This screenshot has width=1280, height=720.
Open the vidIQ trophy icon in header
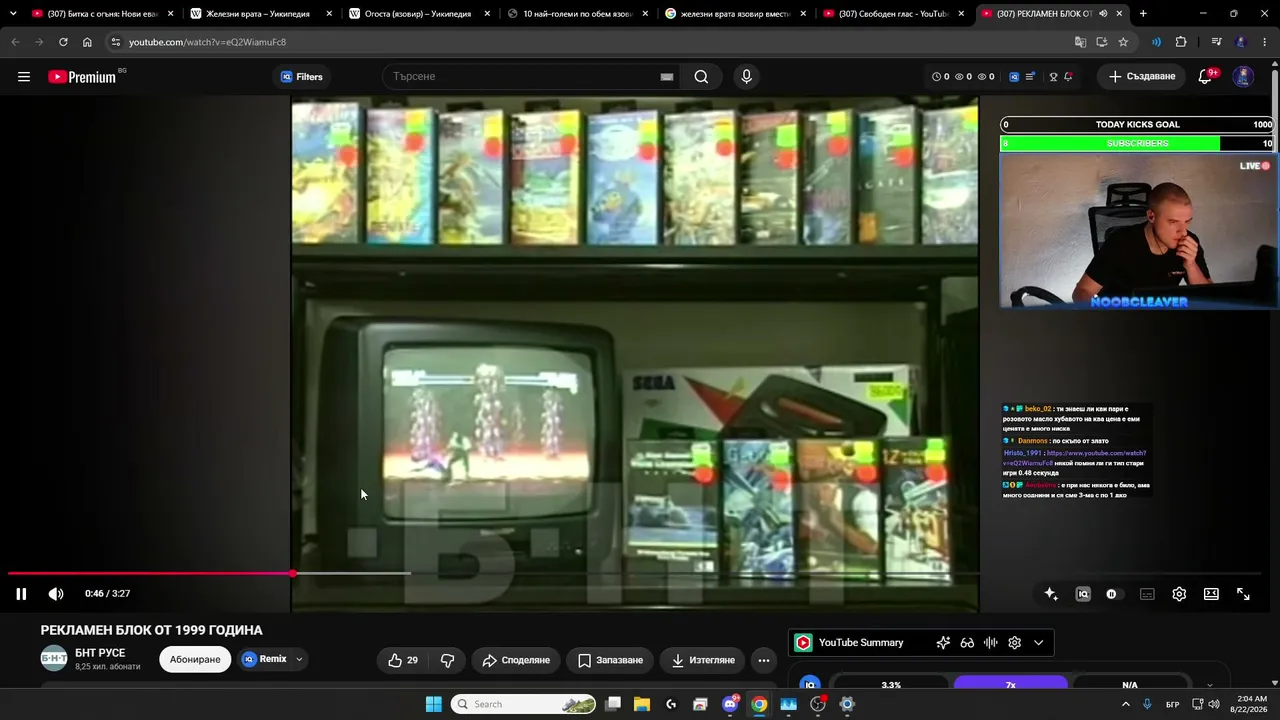1053,77
